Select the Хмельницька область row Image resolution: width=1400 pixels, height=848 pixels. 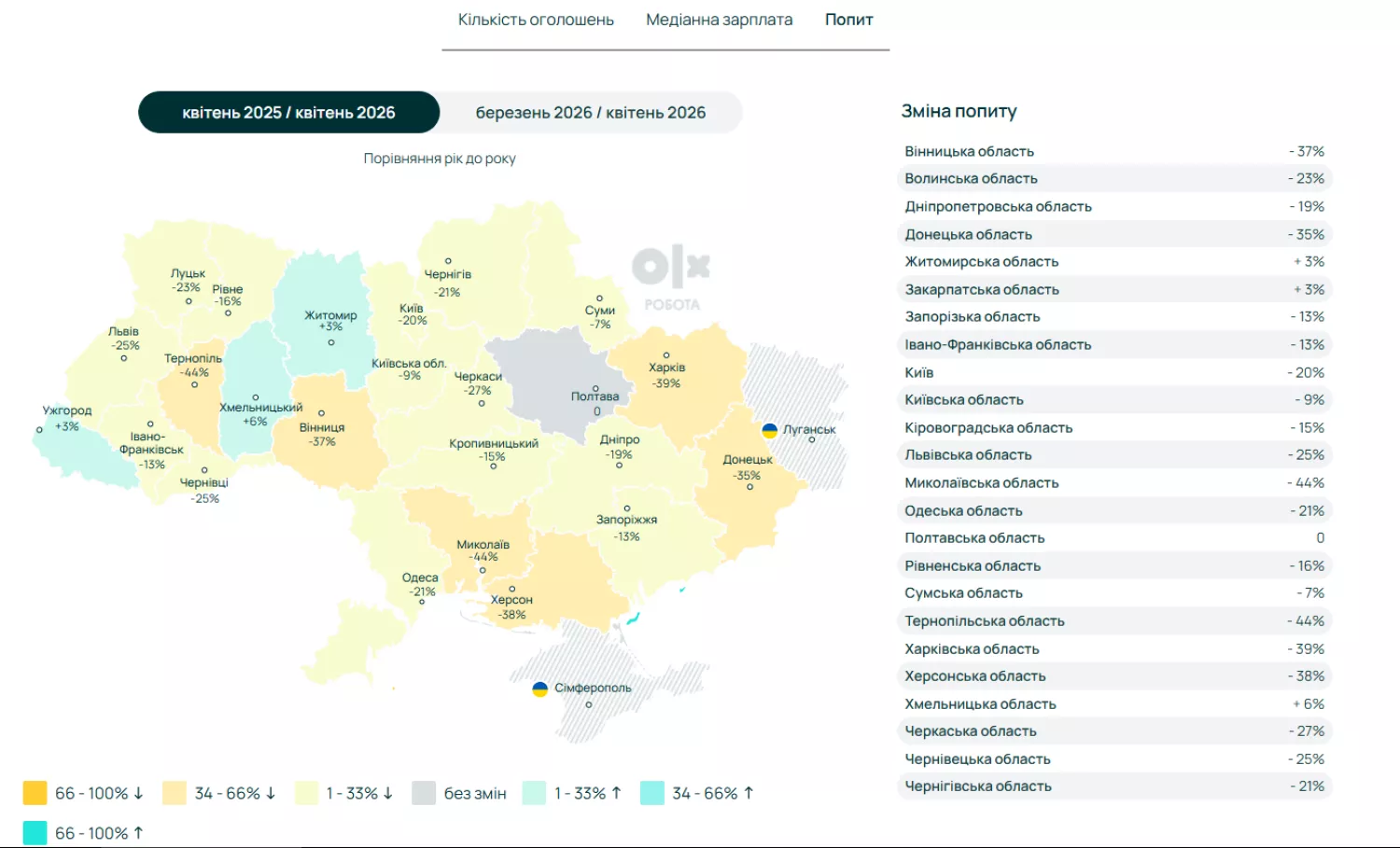1114,703
